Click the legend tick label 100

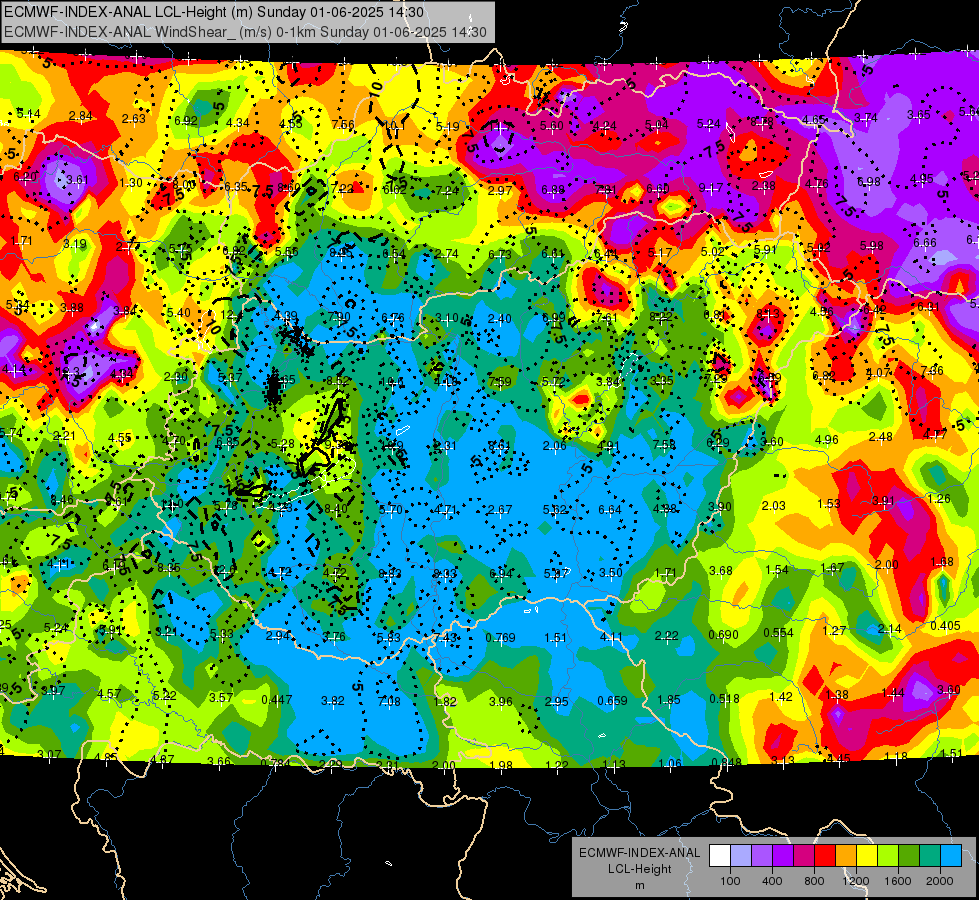(730, 881)
